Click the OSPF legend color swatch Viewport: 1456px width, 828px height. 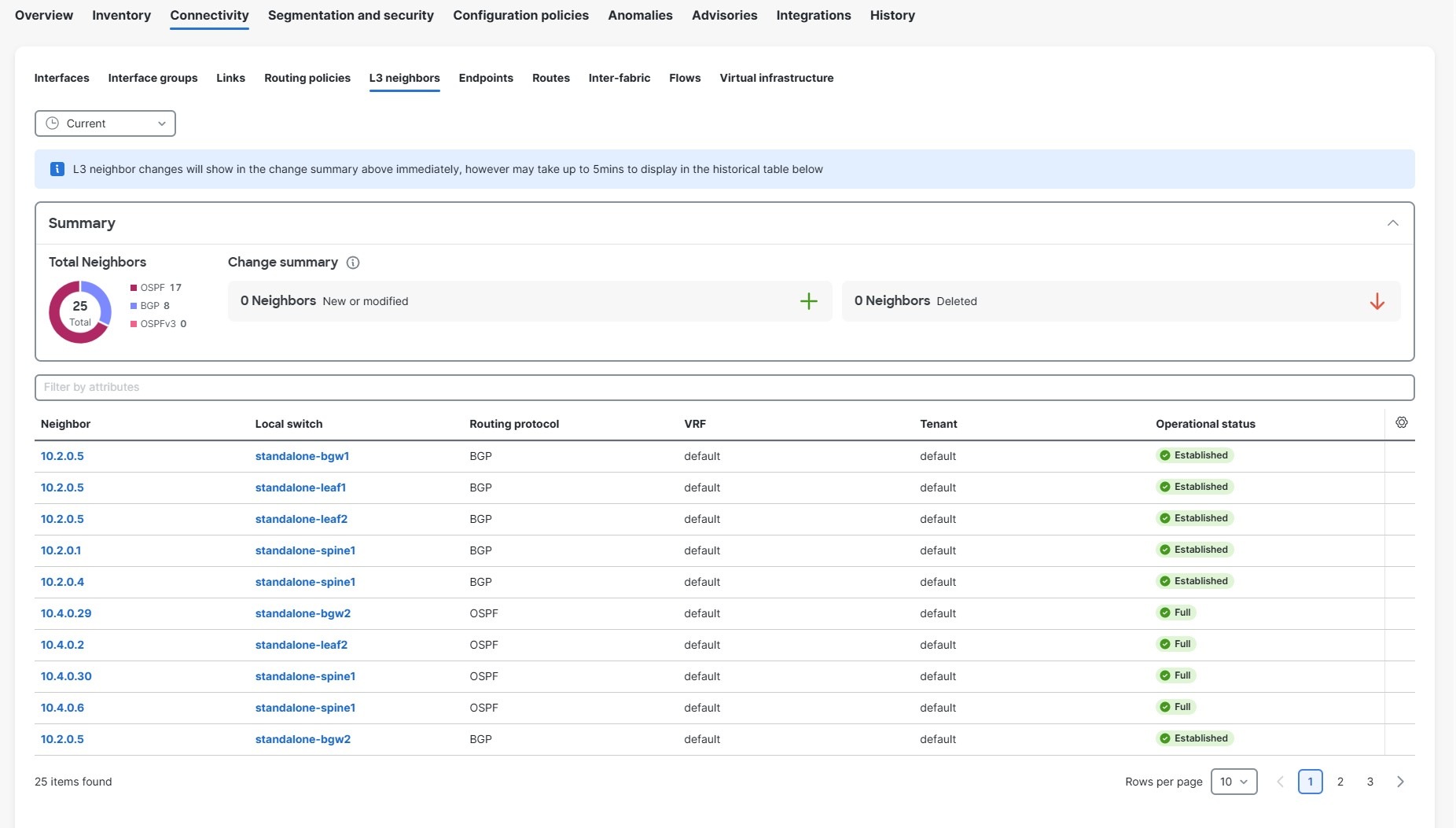(134, 288)
